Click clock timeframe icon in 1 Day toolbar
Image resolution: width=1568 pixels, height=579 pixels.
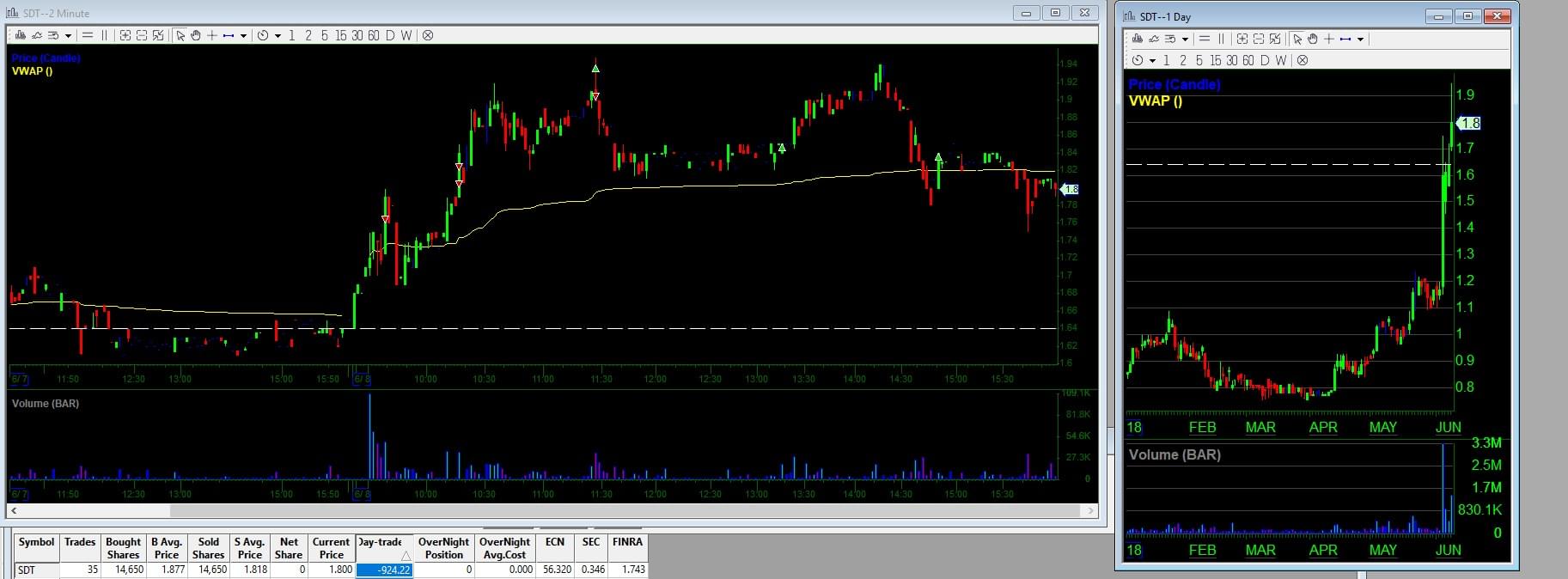point(1138,60)
